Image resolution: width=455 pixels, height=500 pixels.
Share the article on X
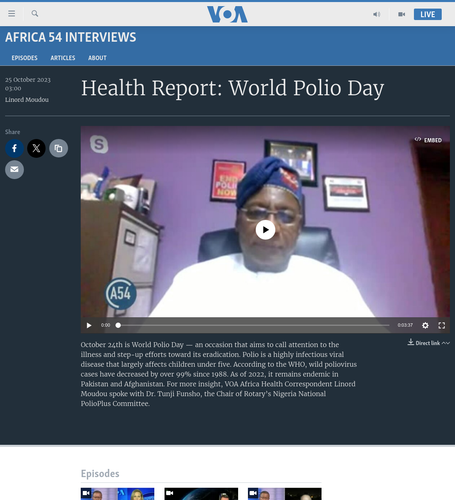[36, 148]
